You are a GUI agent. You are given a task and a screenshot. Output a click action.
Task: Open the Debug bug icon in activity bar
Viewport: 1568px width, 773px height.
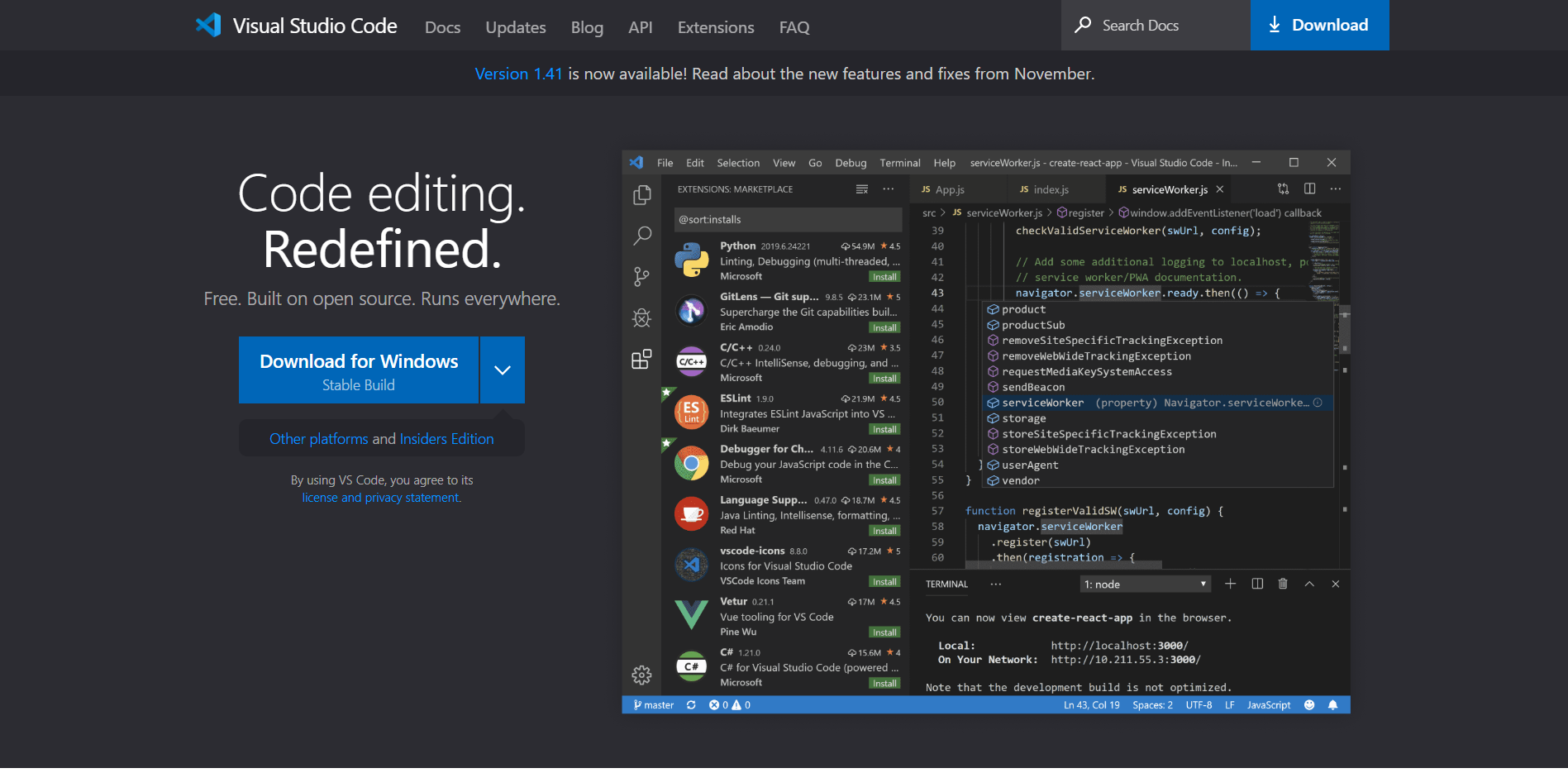pyautogui.click(x=641, y=318)
